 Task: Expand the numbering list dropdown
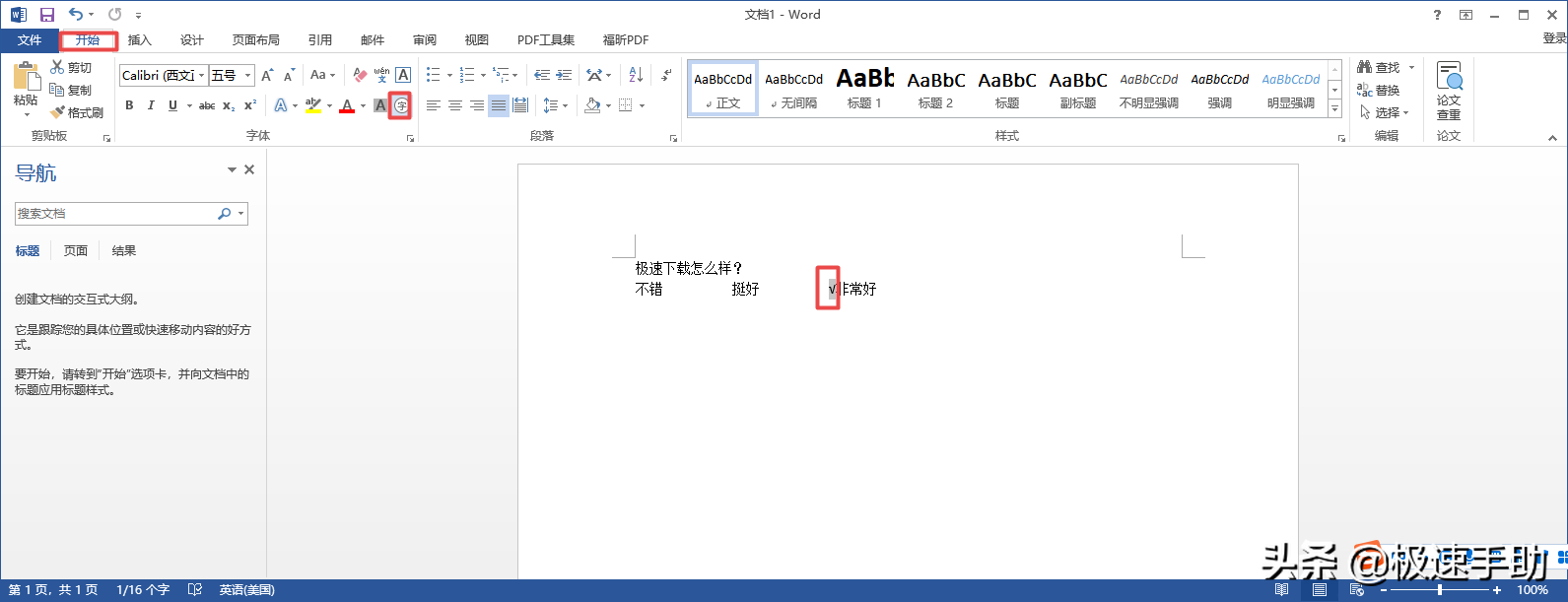(483, 75)
